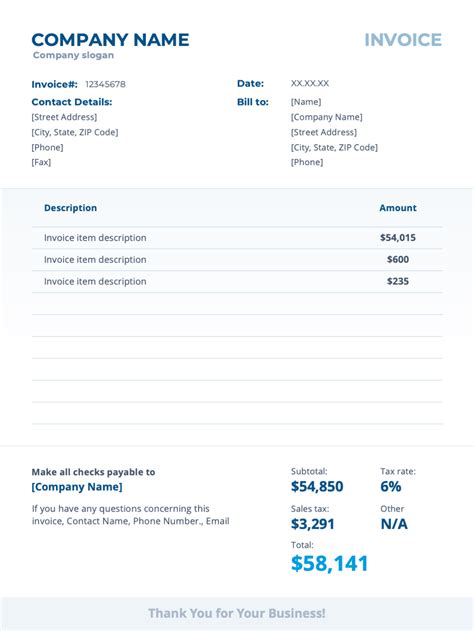Click the COMPANY NAME heading

[110, 40]
